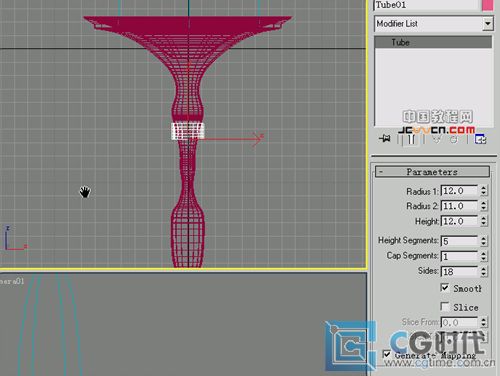
Task: Click Radius 1 spinner arrows
Action: point(484,191)
